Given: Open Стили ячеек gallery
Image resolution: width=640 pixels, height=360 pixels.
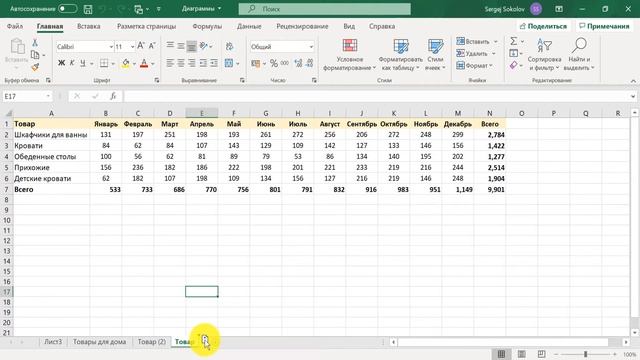Looking at the screenshot, I should [x=436, y=55].
